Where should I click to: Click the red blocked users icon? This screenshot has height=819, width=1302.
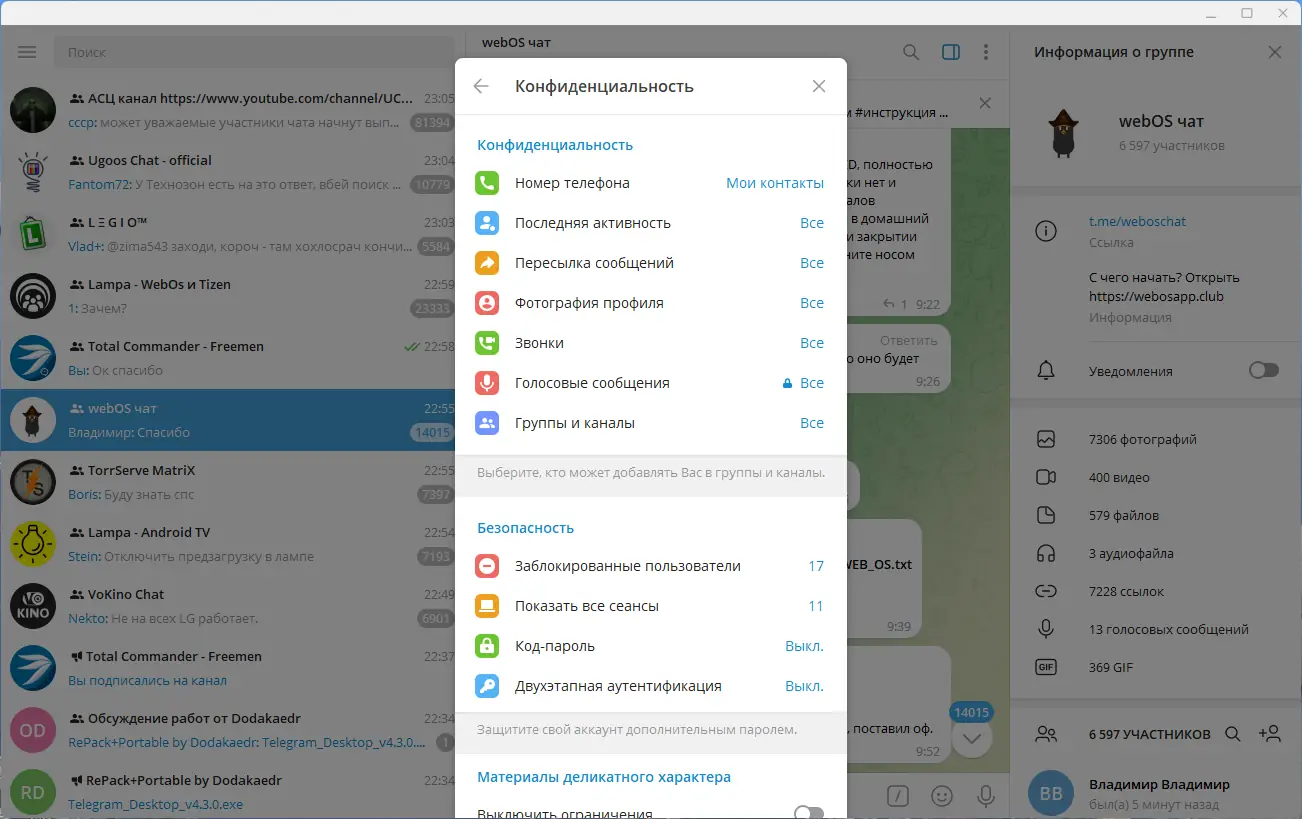coord(487,566)
